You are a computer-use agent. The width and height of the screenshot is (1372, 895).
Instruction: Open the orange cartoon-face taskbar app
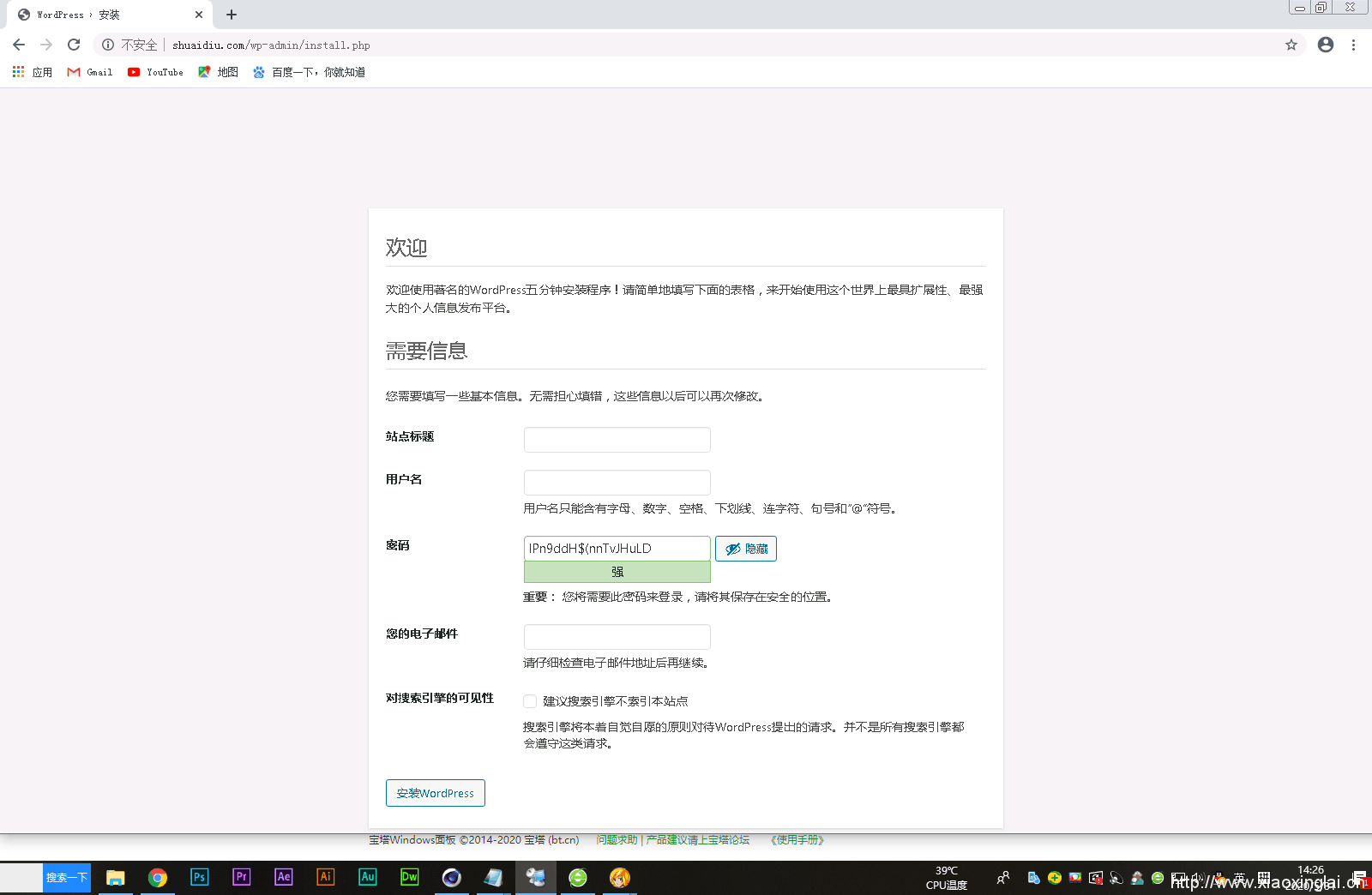click(620, 878)
